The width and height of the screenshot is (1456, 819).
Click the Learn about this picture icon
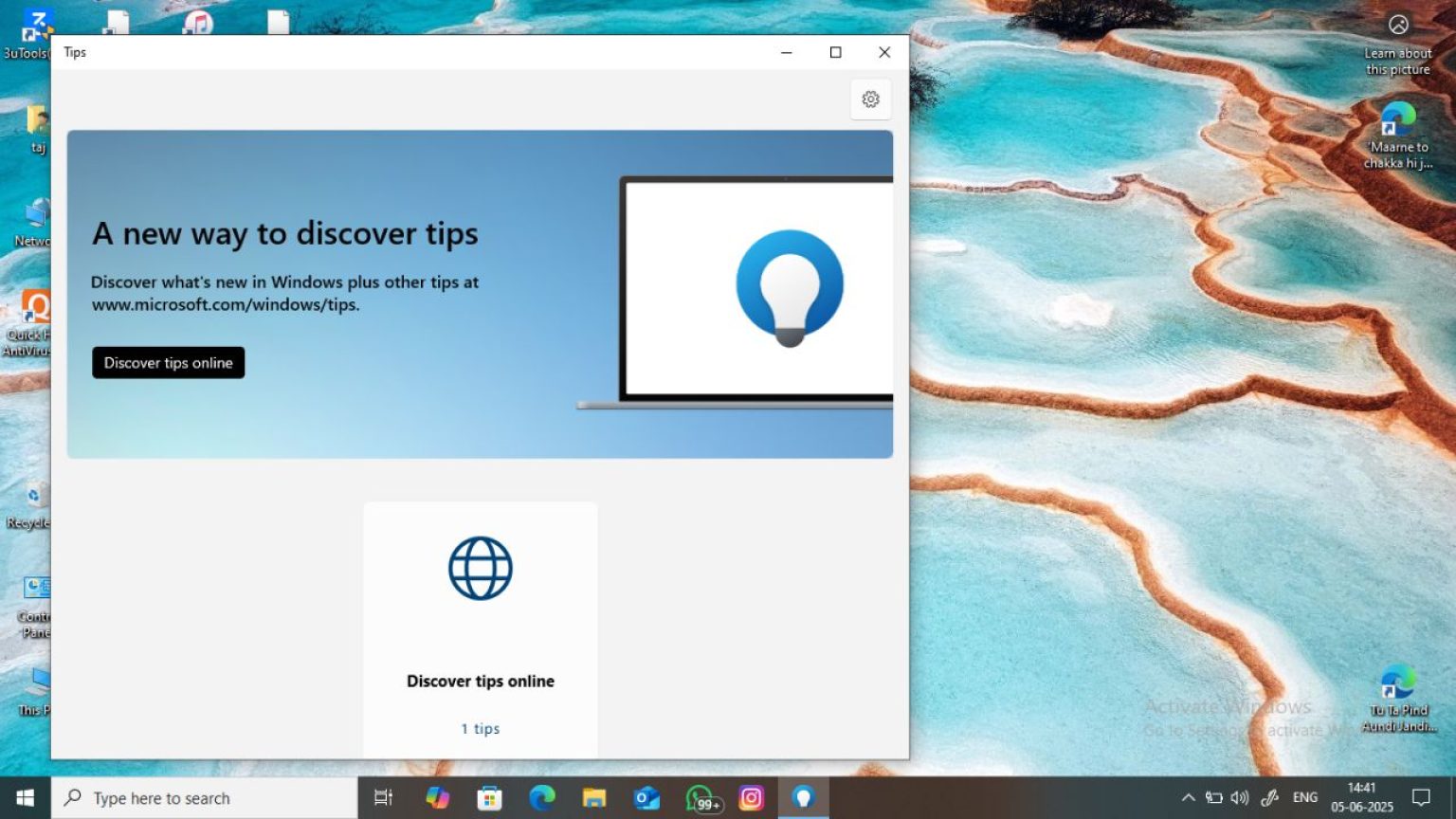tap(1398, 26)
